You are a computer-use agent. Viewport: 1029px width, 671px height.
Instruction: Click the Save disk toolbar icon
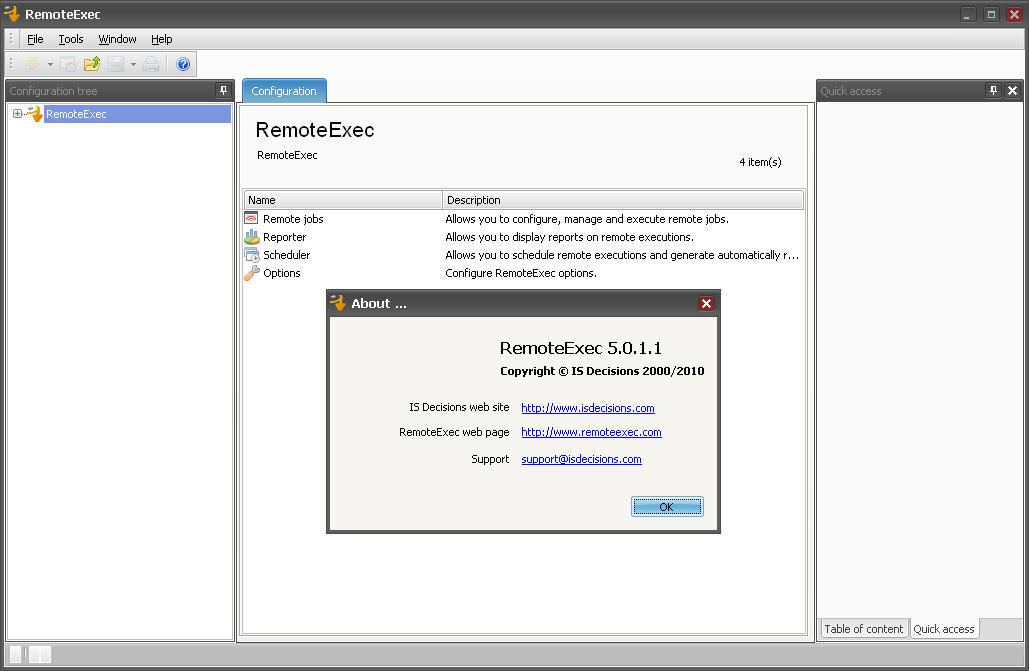(116, 64)
